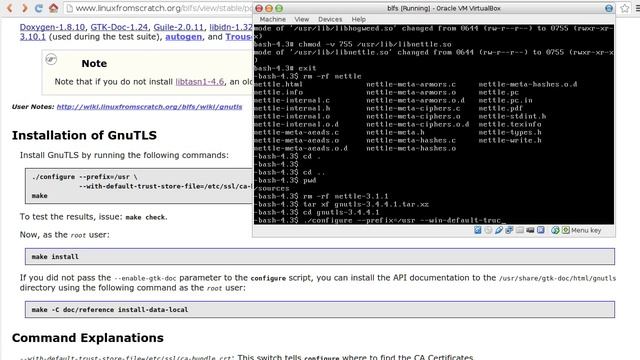Click the blue round icon in VirtualBox title bar
This screenshot has width=640, height=360.
pos(609,8)
